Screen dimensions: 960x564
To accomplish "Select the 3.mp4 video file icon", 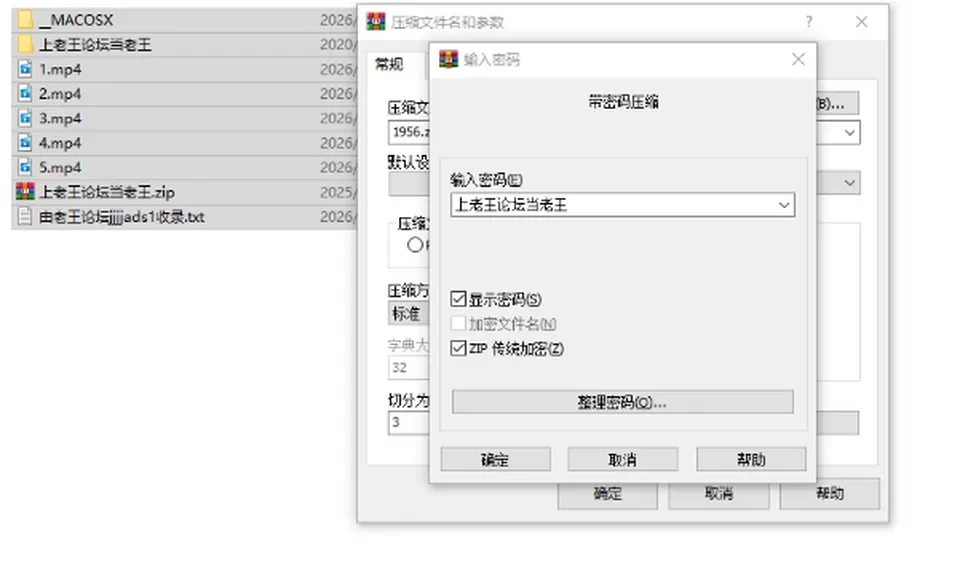I will click(24, 118).
